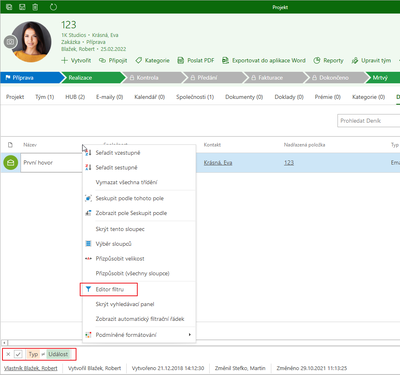Click into the Prohledat Deník search field
The image size is (400, 375).
[368, 121]
